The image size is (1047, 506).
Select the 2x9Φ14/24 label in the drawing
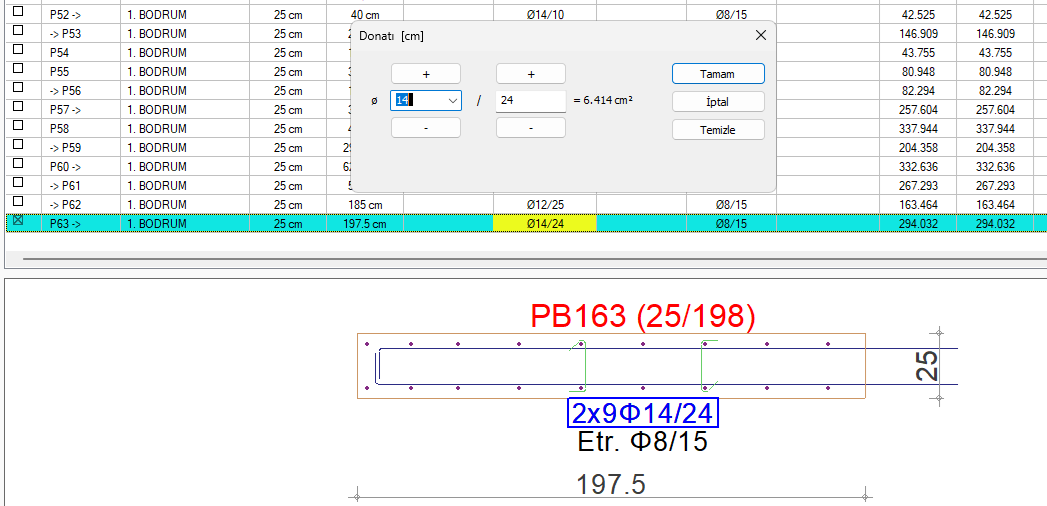coord(643,413)
